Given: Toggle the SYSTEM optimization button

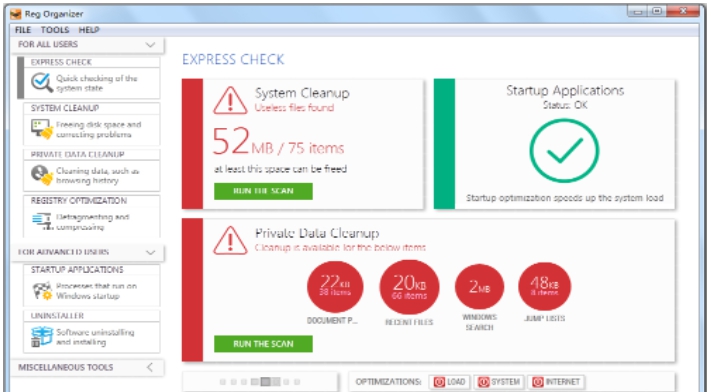Looking at the screenshot, I should pos(499,382).
